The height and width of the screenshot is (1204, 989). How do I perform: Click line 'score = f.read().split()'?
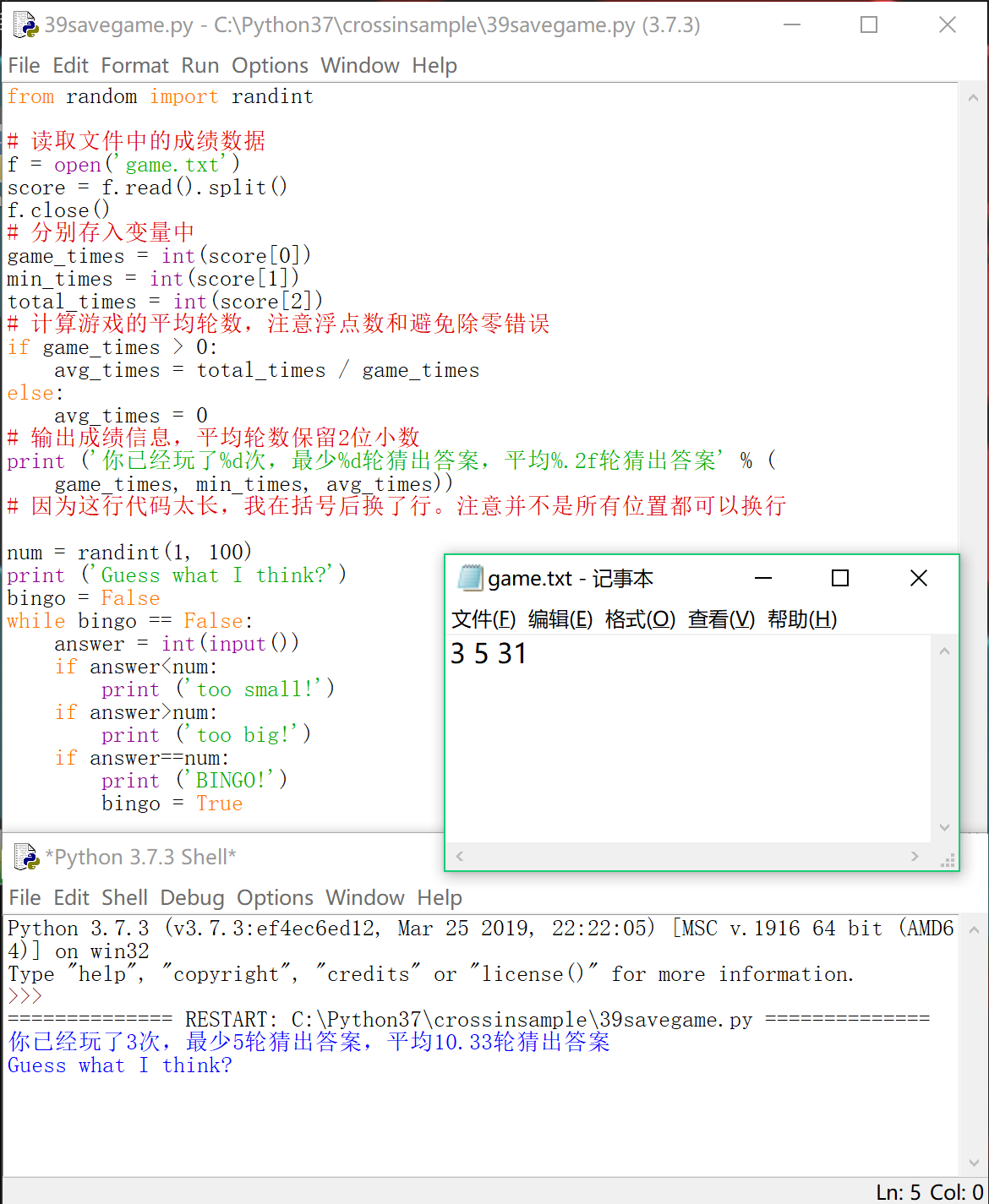tap(147, 188)
